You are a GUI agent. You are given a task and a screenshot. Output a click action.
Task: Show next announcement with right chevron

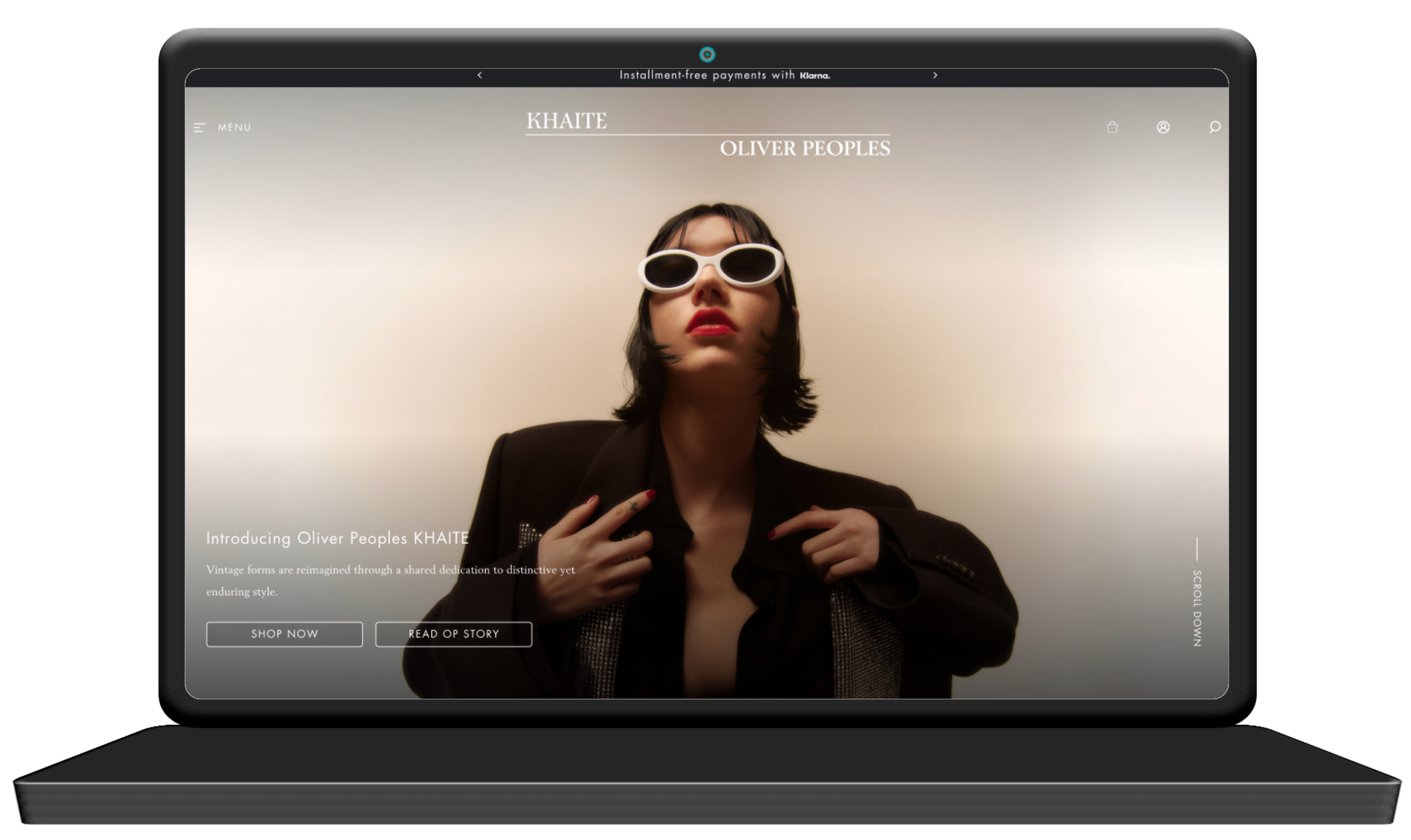click(x=935, y=74)
